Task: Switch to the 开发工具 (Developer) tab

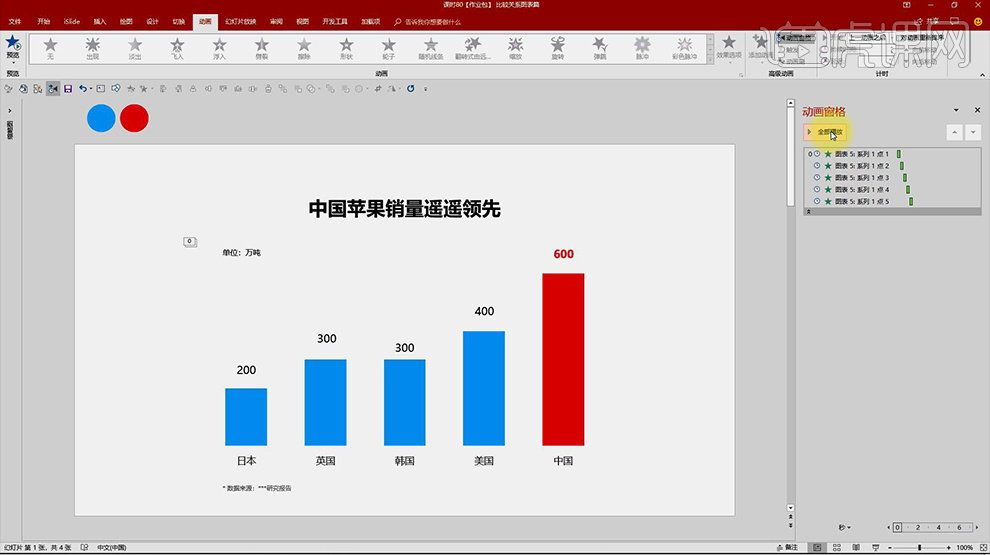Action: [335, 21]
